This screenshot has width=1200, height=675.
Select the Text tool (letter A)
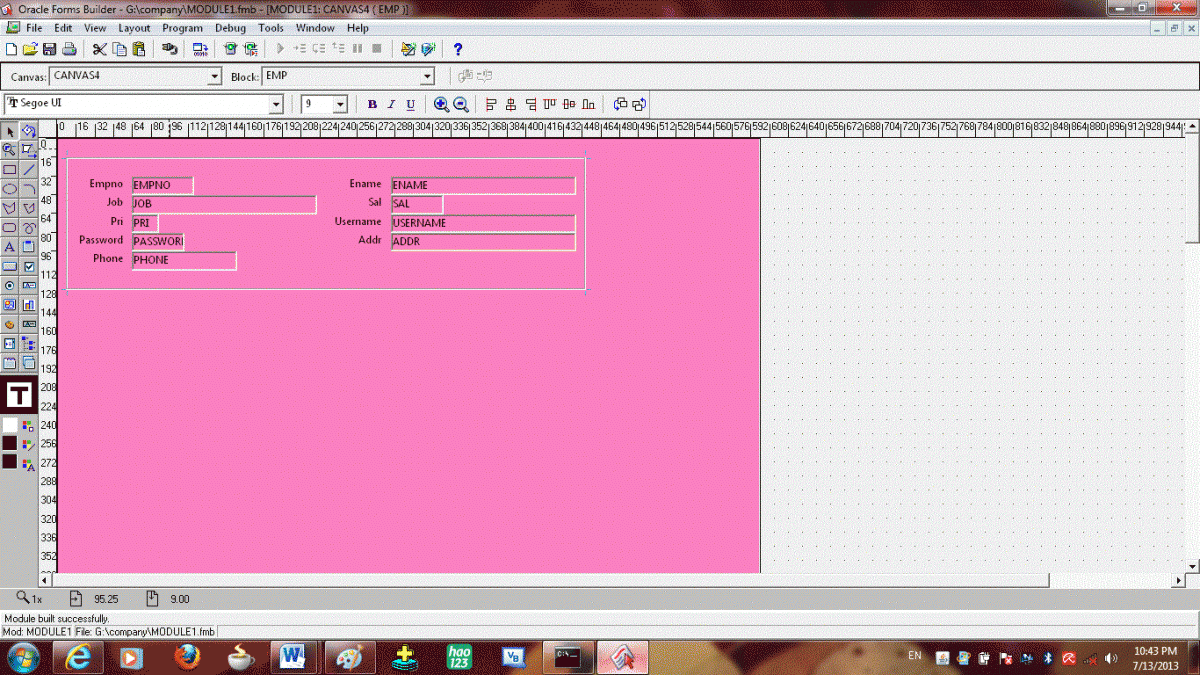10,246
